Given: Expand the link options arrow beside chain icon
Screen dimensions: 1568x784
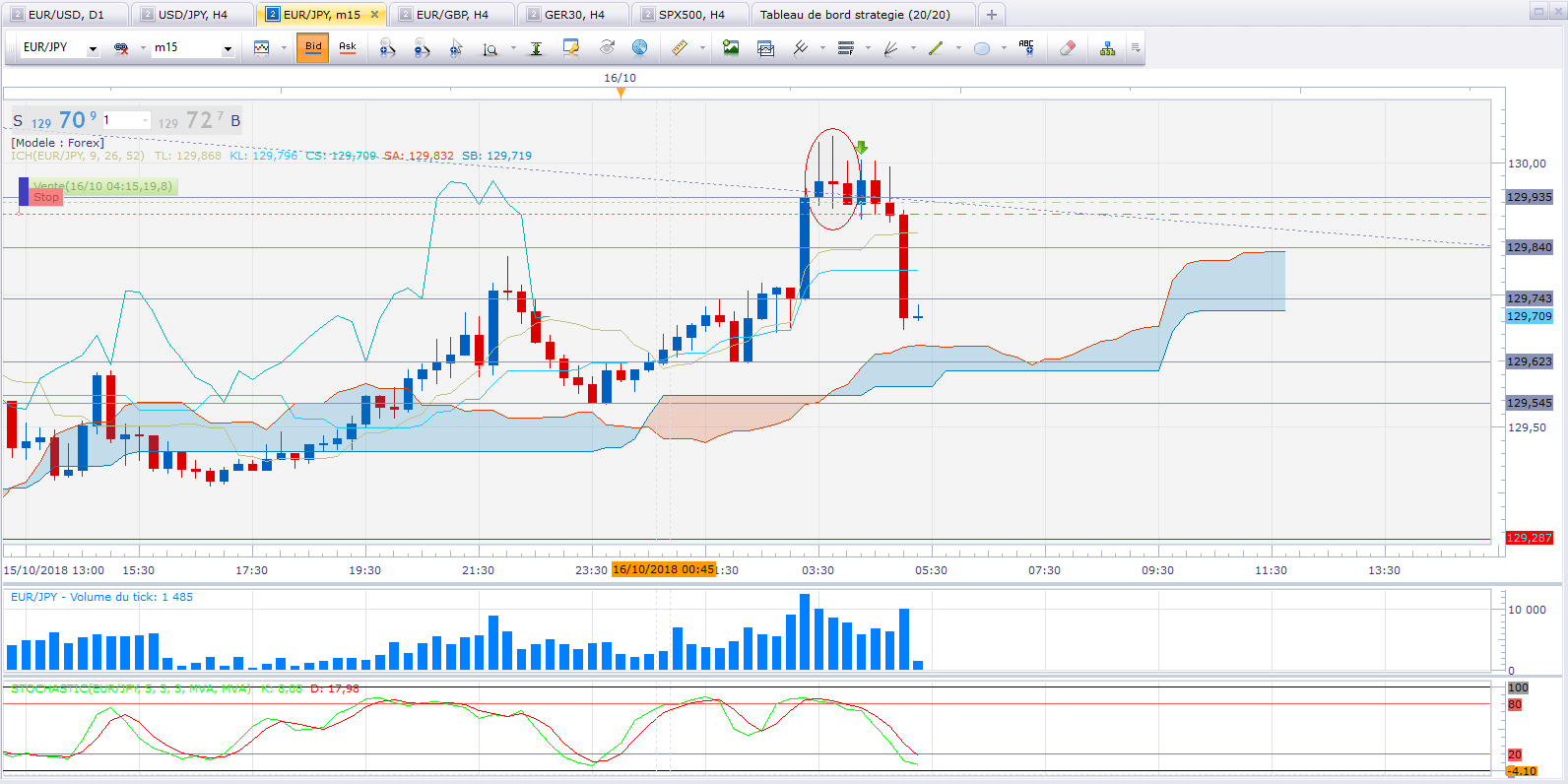Looking at the screenshot, I should pyautogui.click(x=143, y=47).
